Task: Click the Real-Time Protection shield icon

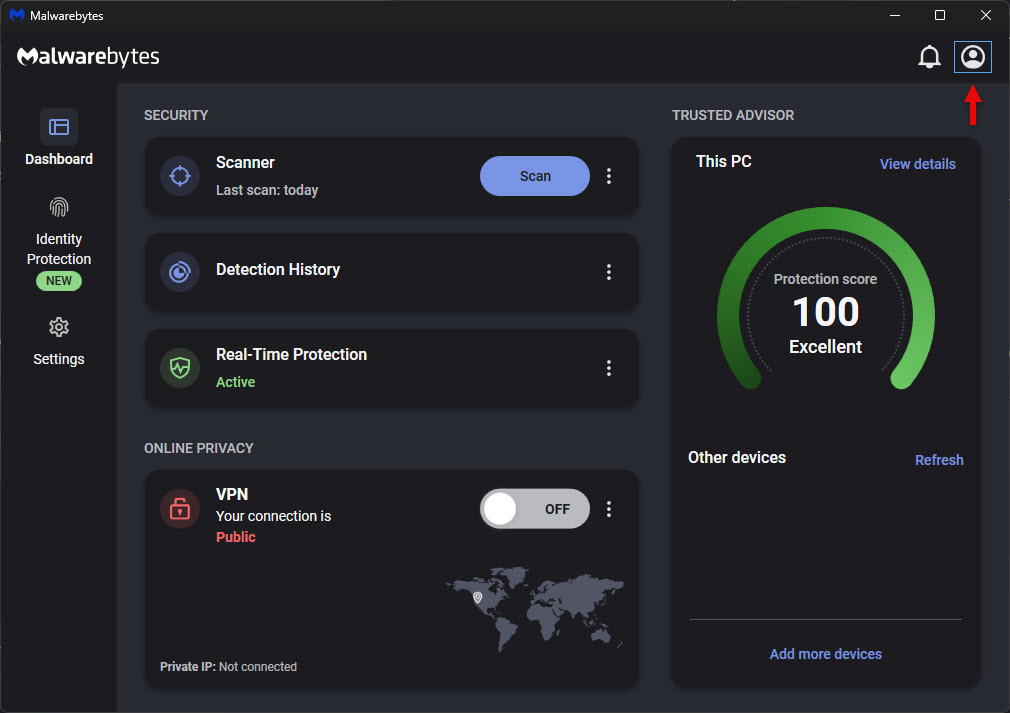Action: [180, 368]
